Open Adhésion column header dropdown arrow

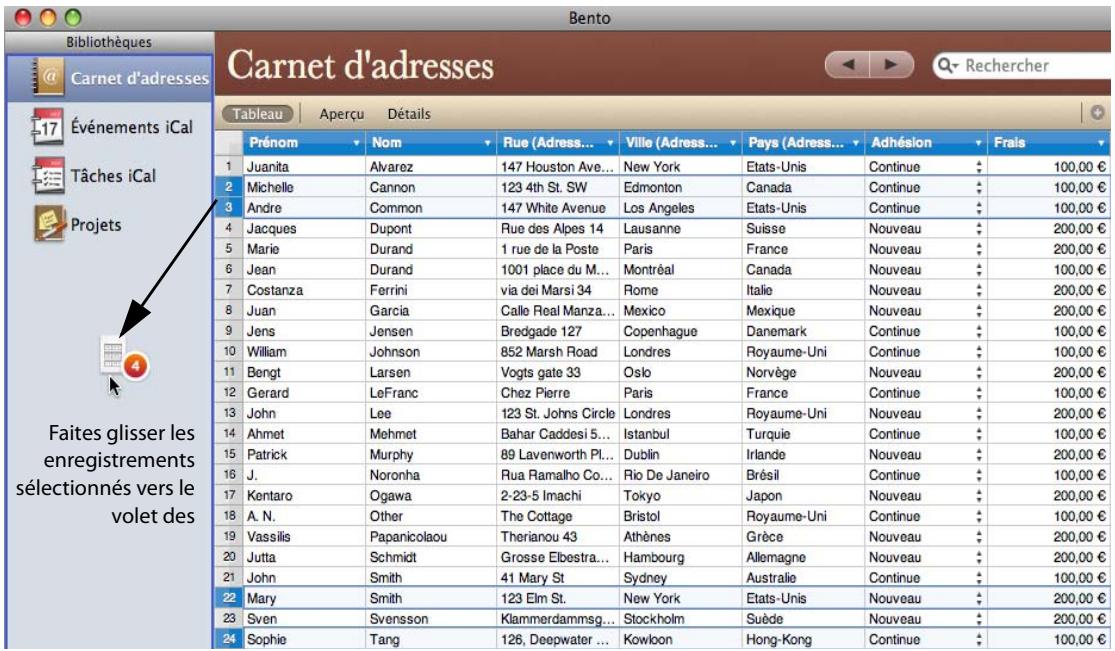pyautogui.click(x=978, y=143)
